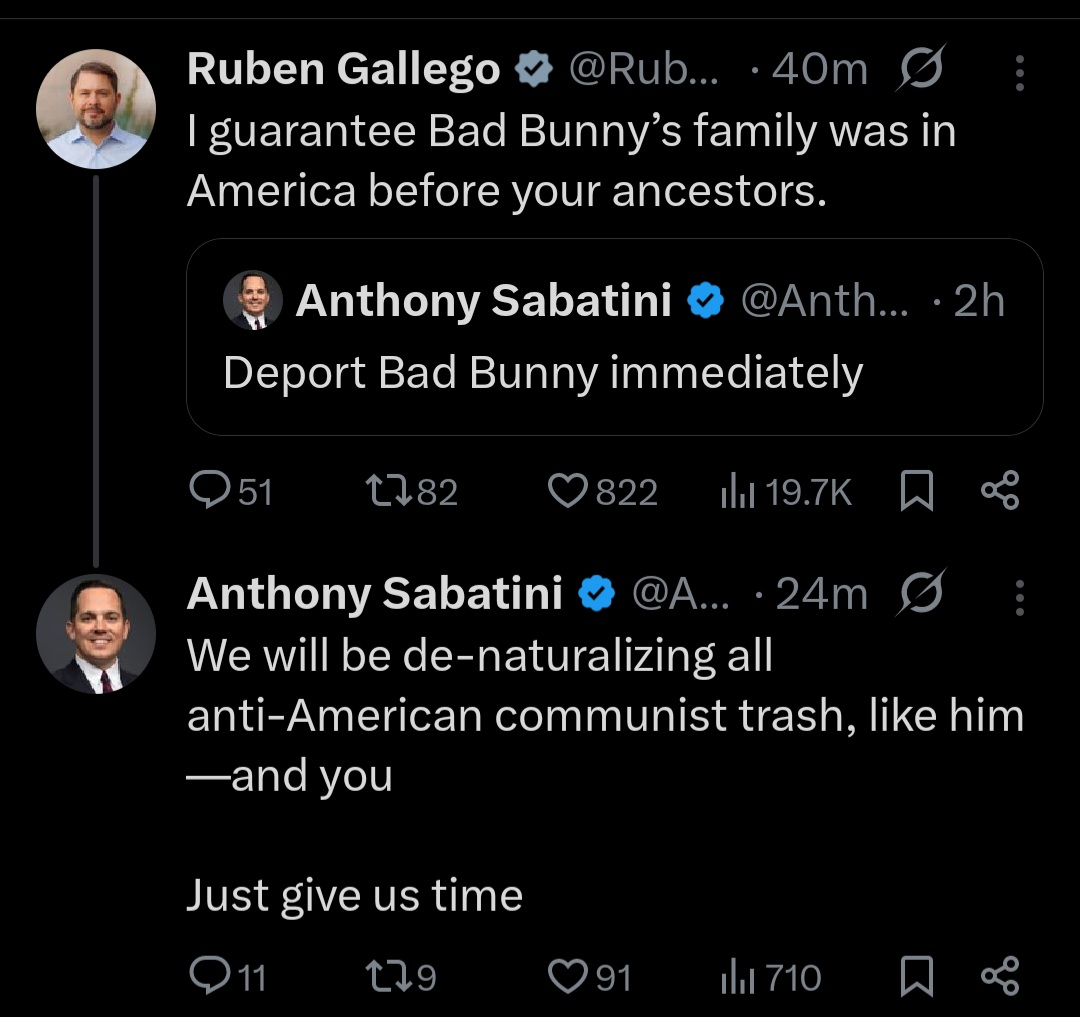Viewport: 1080px width, 1017px height.
Task: Share Ruben Gallego's tweet
Action: 999,491
